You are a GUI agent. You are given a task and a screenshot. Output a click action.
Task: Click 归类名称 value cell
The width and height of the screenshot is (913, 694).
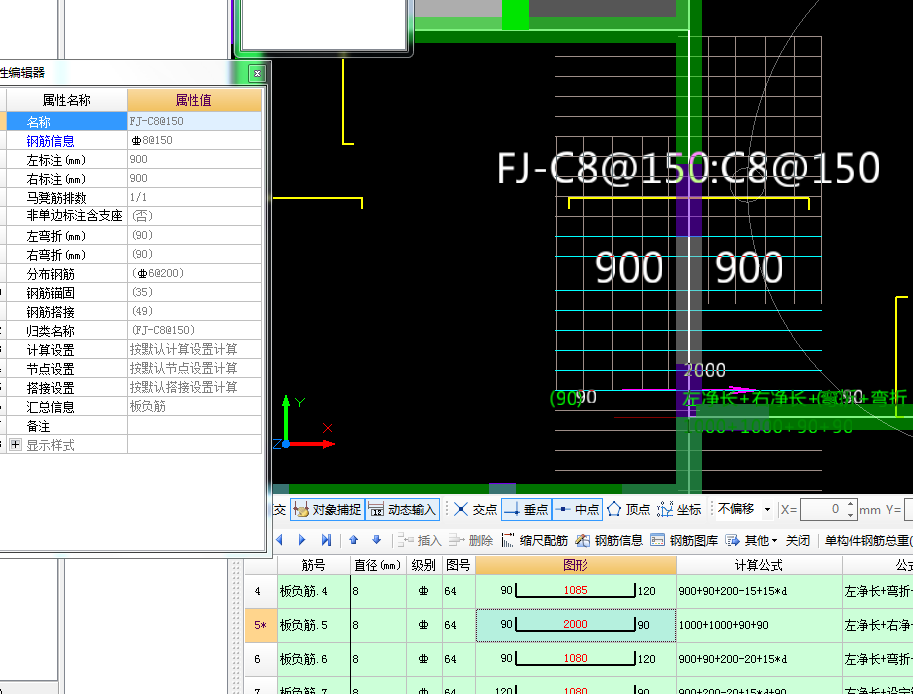point(194,330)
